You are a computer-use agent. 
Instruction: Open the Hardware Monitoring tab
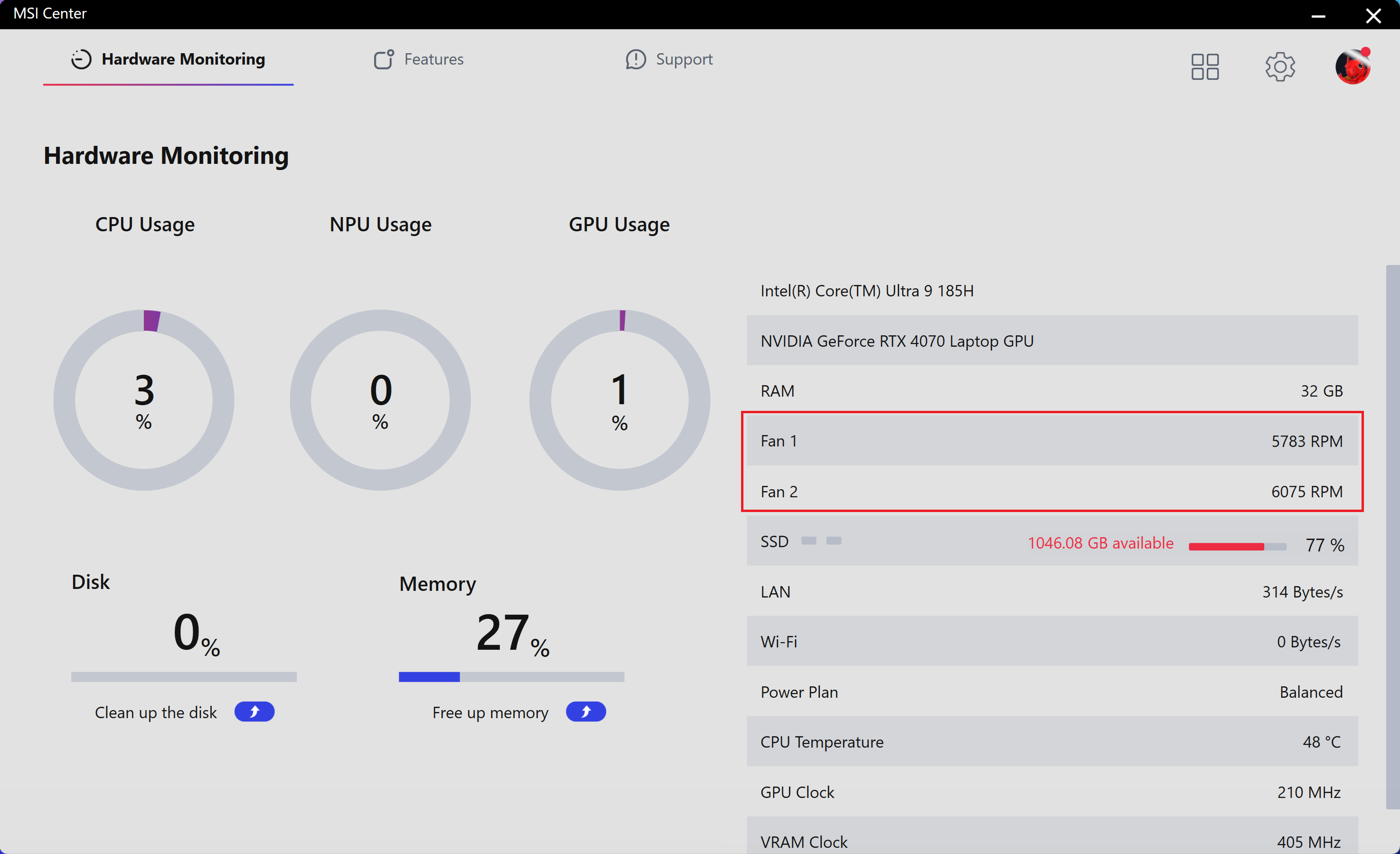(x=168, y=59)
